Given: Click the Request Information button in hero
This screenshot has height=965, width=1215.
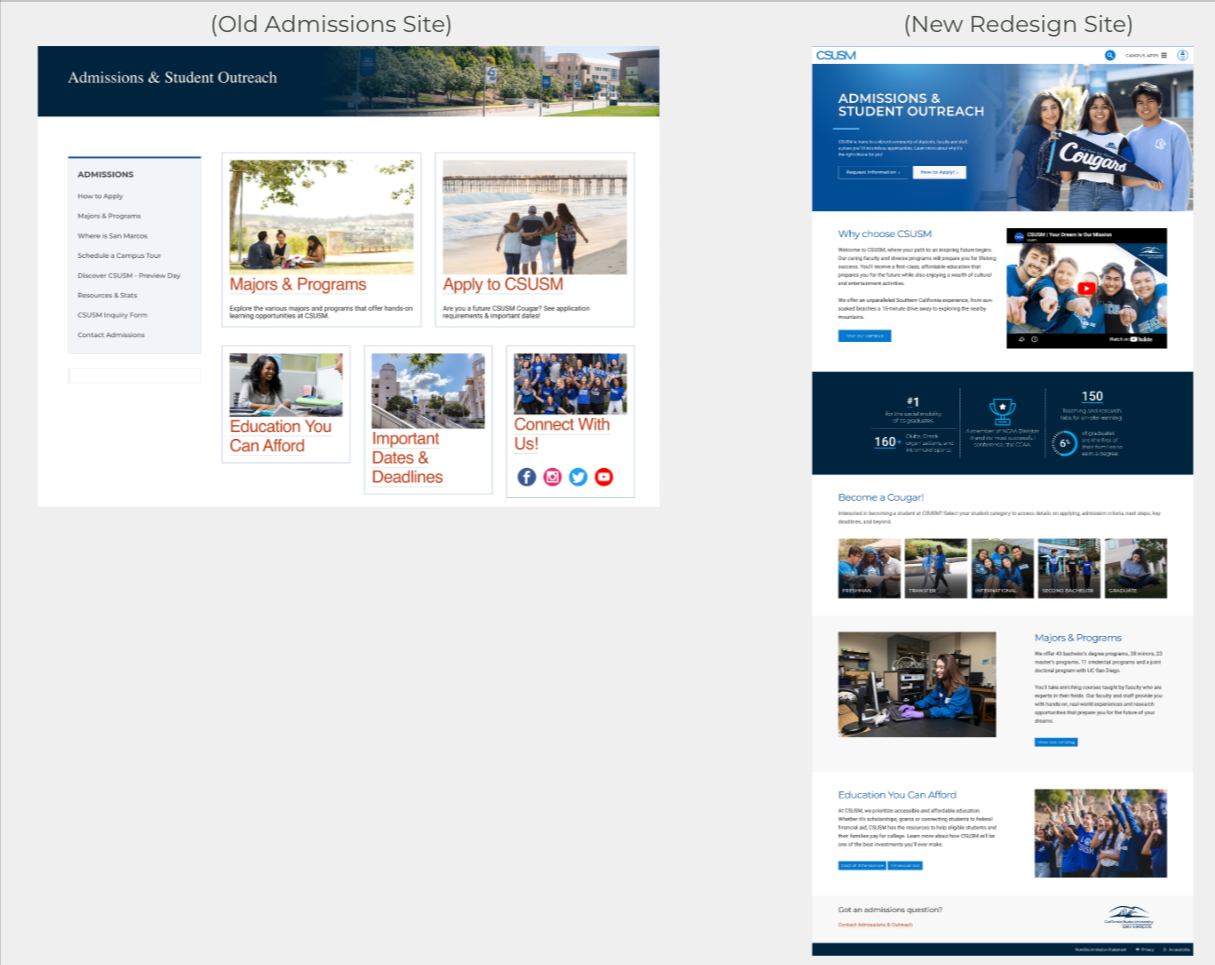Looking at the screenshot, I should [873, 172].
